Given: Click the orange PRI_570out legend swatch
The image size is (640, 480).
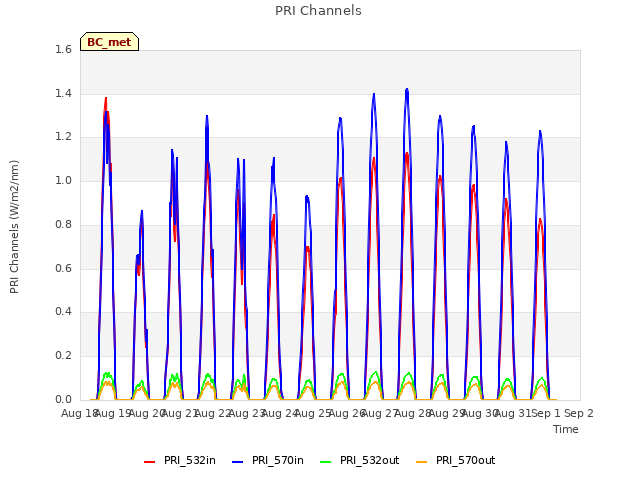Looking at the screenshot, I should coord(422,462).
